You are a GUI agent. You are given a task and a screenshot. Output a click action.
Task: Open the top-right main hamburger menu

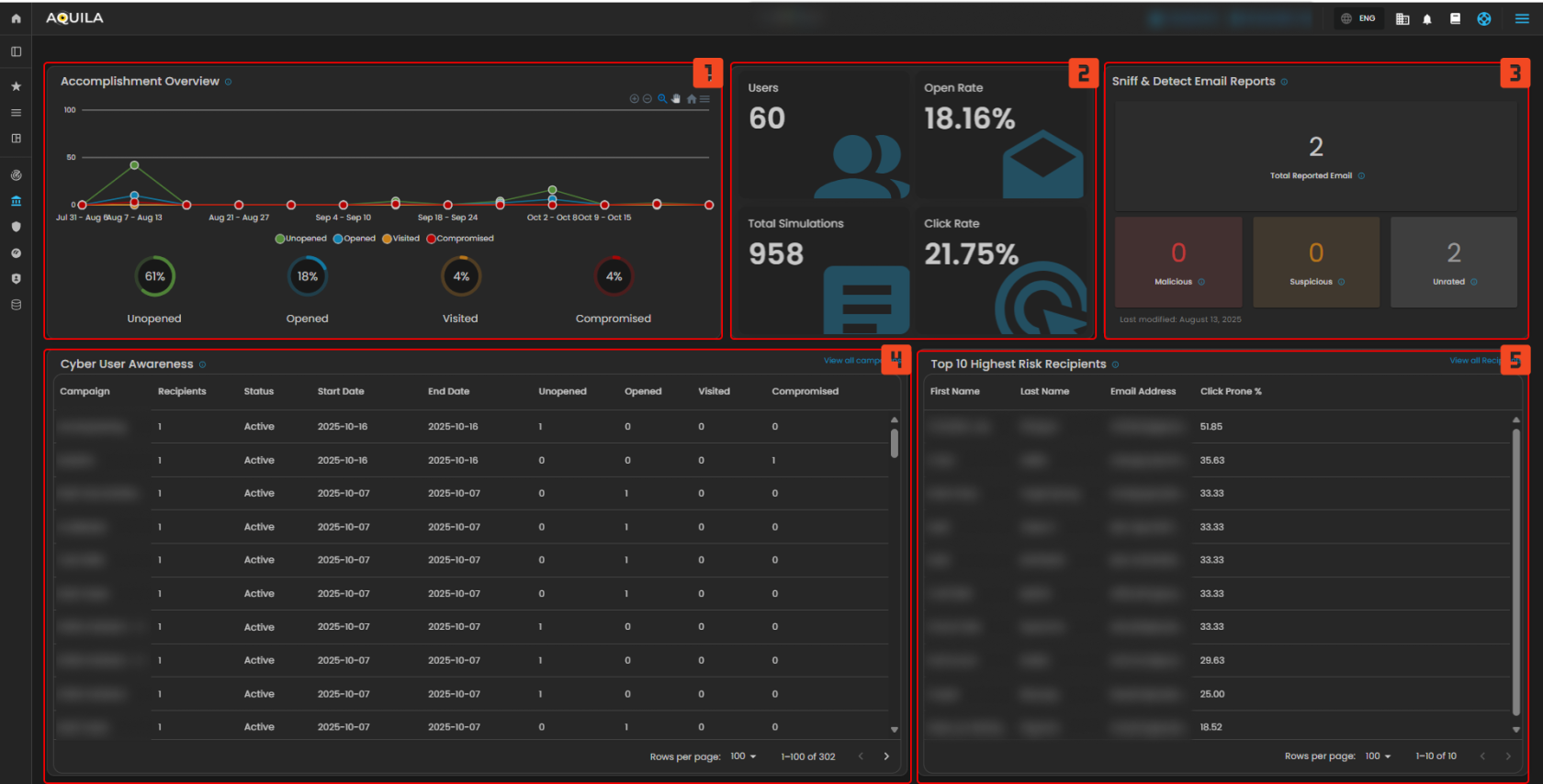pyautogui.click(x=1522, y=18)
